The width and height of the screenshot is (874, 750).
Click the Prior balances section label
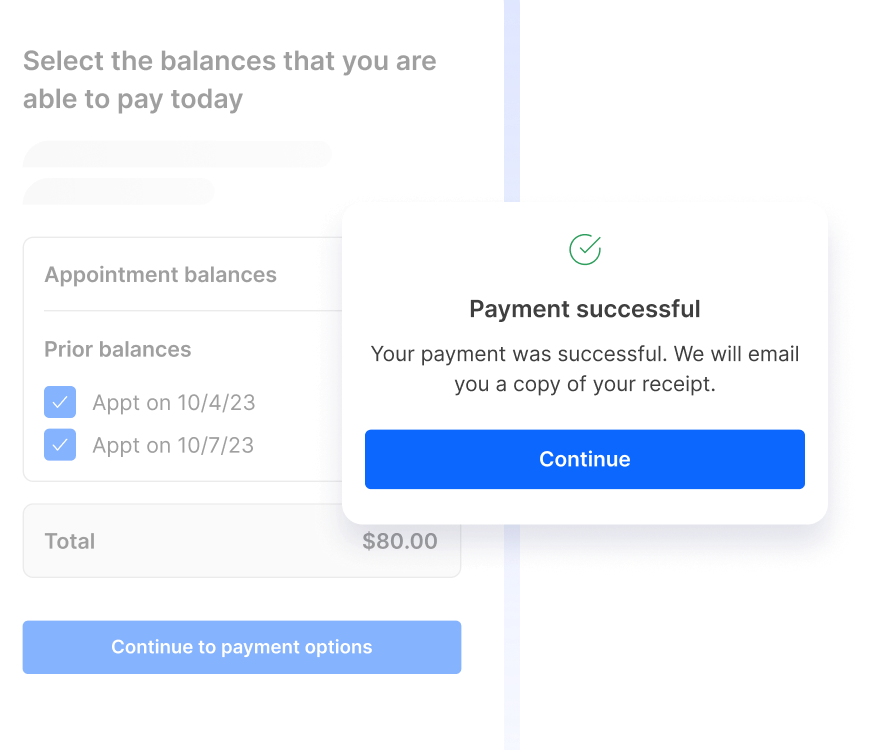click(118, 349)
